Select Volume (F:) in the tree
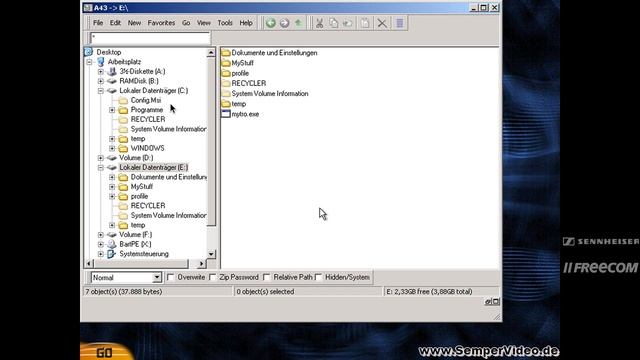 click(136, 235)
